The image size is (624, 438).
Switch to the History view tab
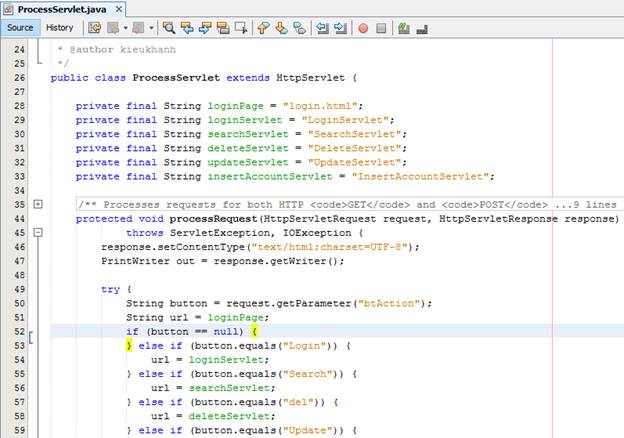pos(60,28)
